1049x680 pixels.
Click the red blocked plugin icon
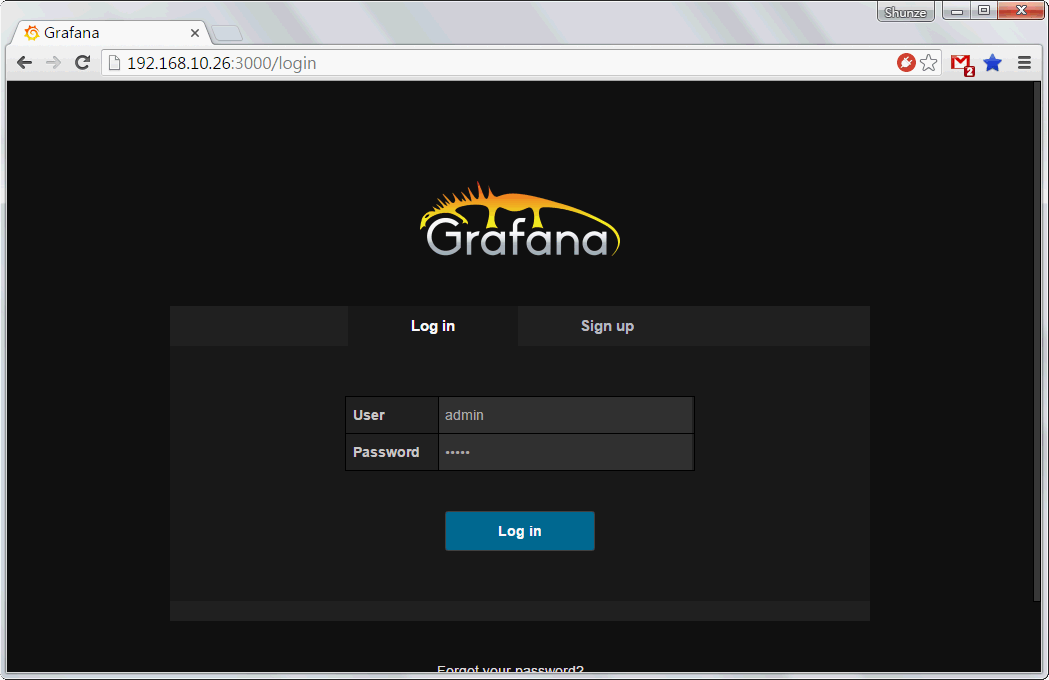(906, 62)
